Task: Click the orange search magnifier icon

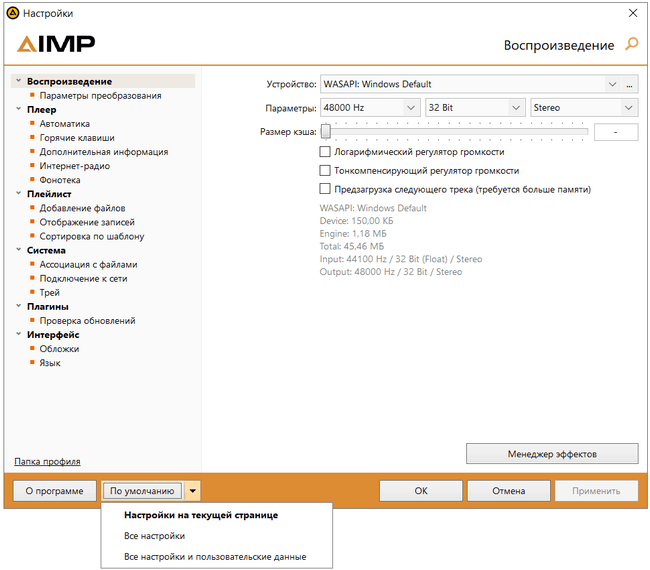Action: 631,44
